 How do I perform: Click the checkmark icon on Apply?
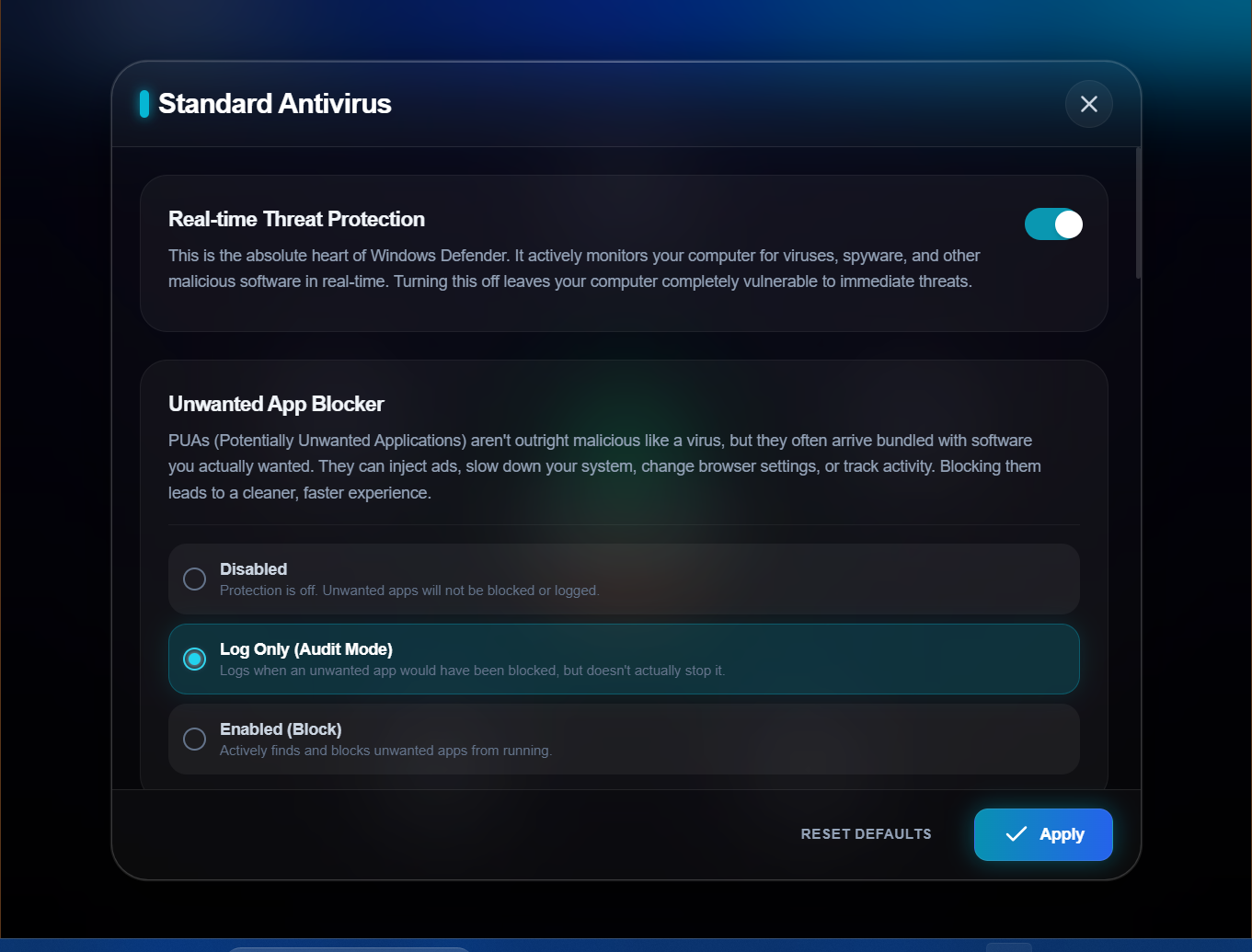1016,834
